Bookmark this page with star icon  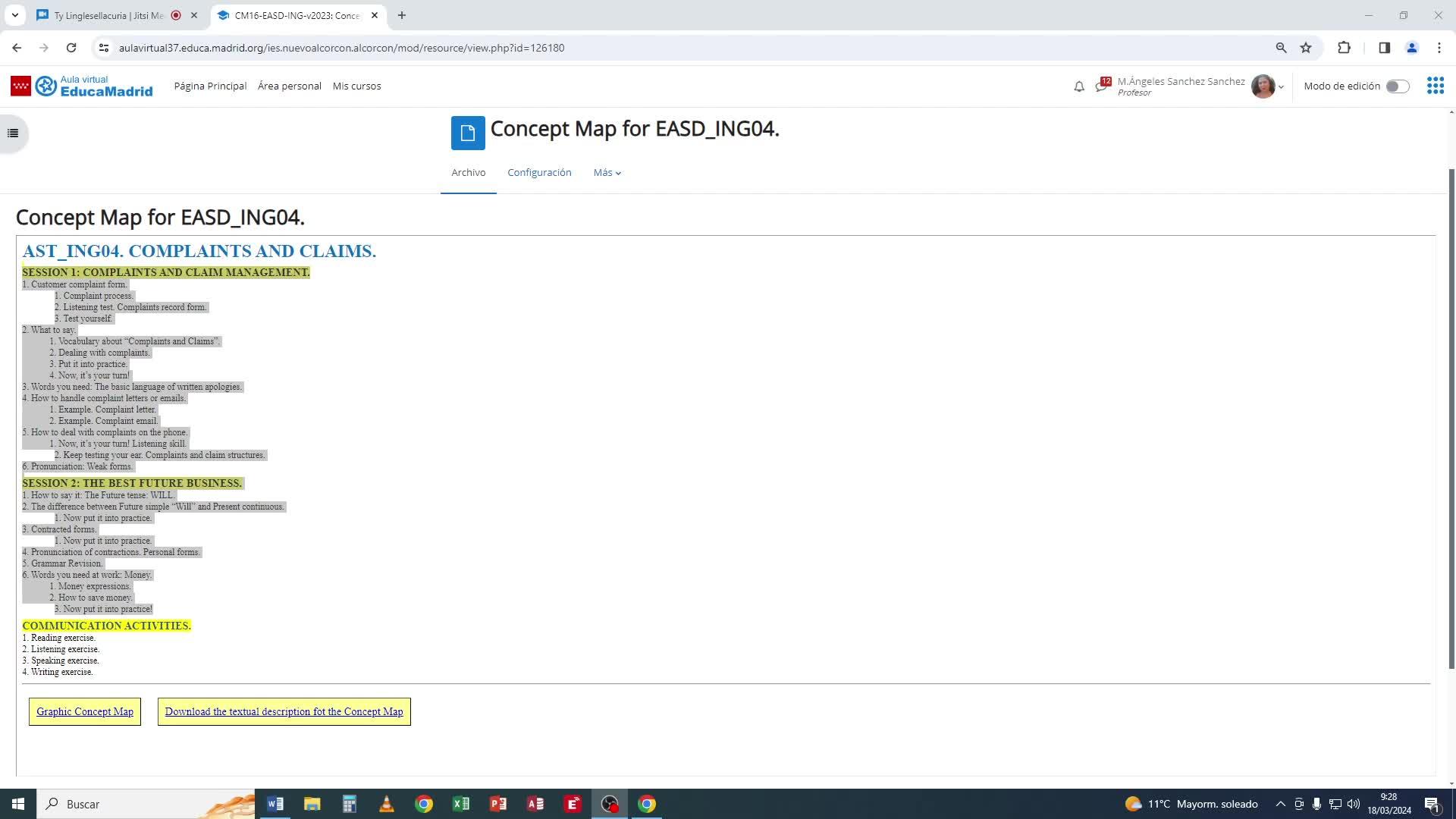[1306, 48]
